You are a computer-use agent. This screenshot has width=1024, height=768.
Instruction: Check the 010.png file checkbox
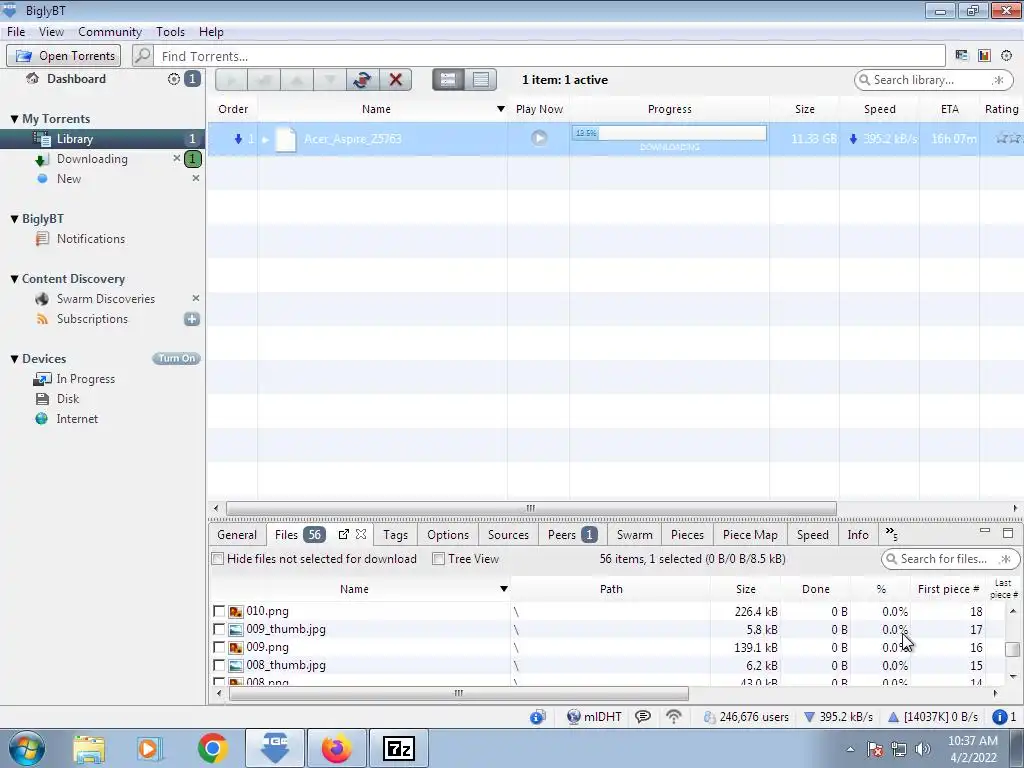219,611
